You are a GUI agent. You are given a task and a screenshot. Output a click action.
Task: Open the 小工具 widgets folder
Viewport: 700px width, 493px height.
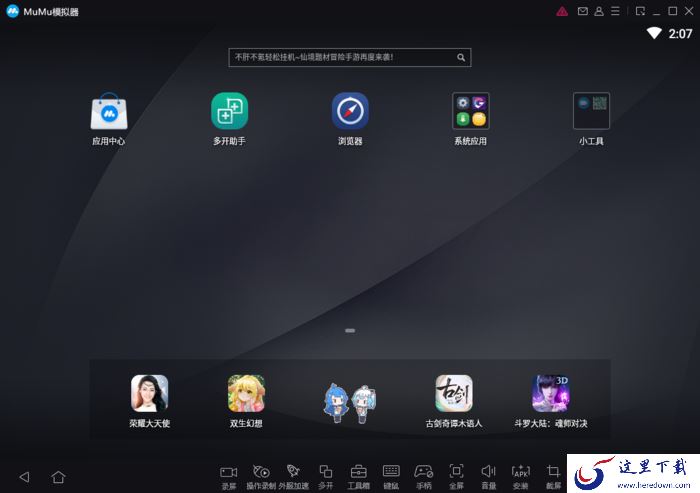[591, 111]
